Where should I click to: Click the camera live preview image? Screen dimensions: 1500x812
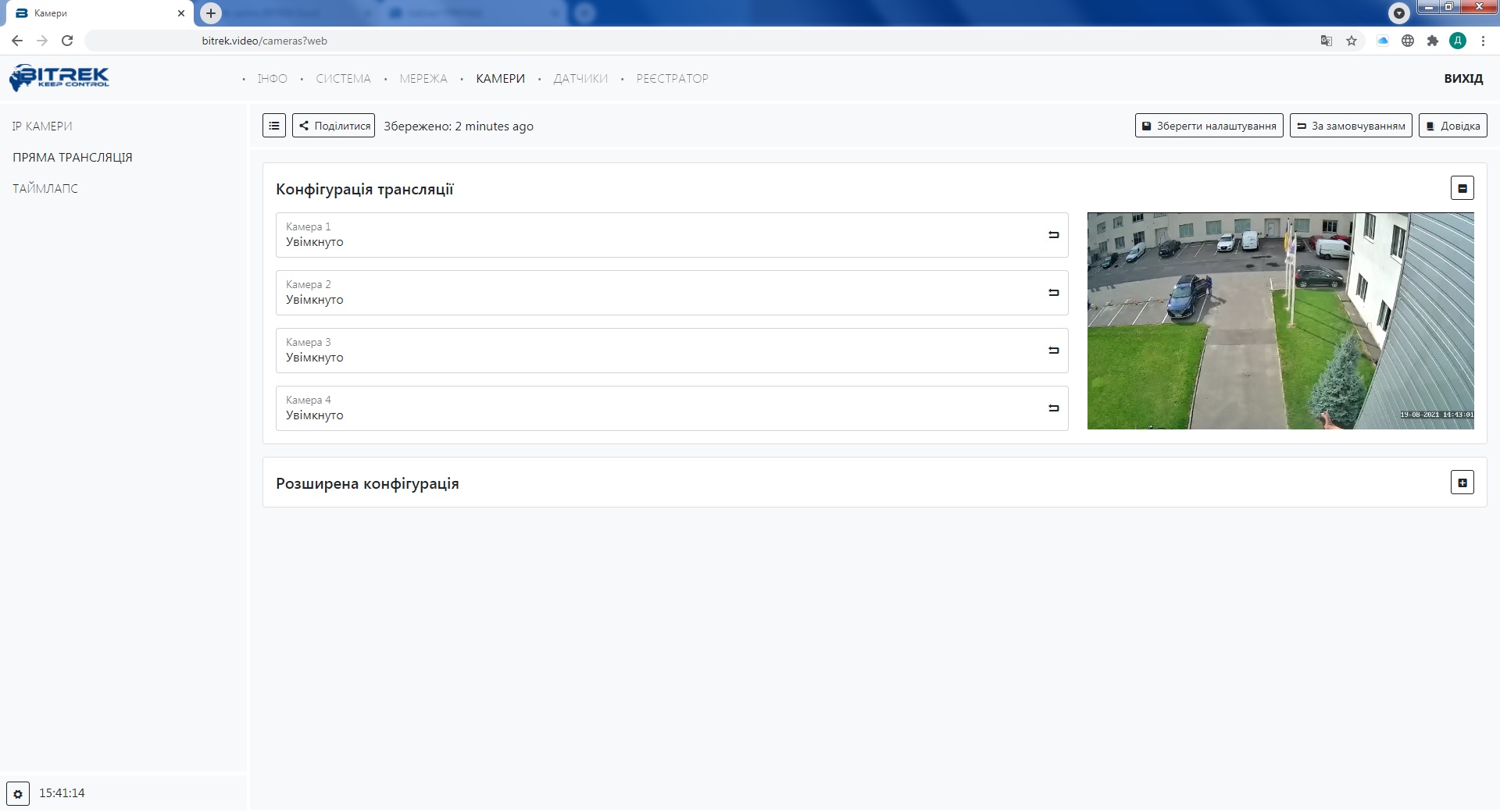coord(1280,321)
